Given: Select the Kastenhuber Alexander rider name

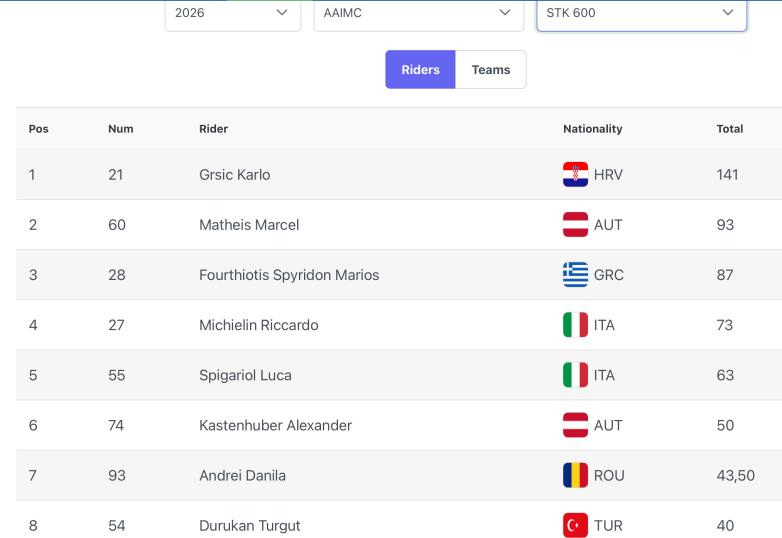Looking at the screenshot, I should [275, 425].
